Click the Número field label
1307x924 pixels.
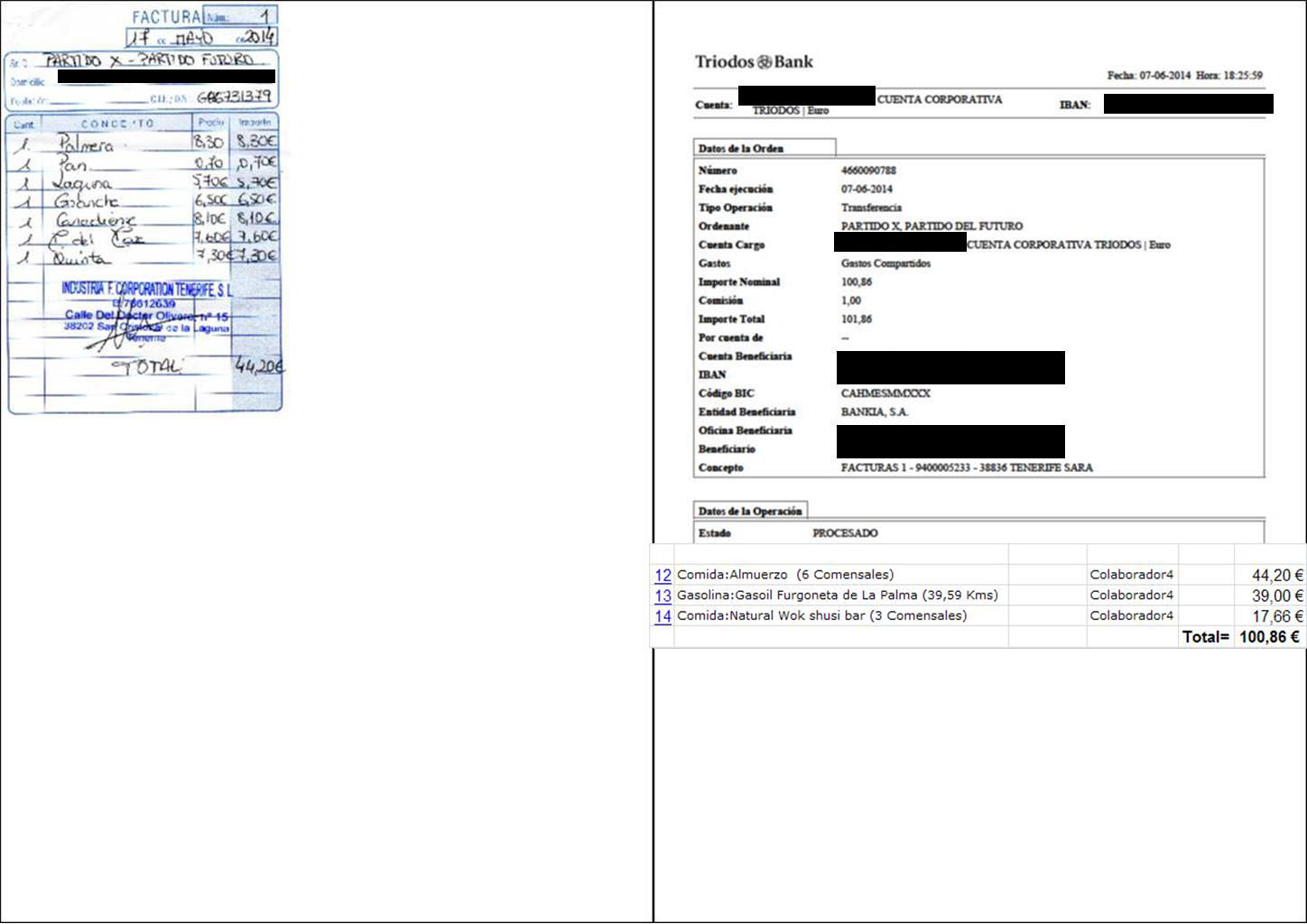pos(718,171)
